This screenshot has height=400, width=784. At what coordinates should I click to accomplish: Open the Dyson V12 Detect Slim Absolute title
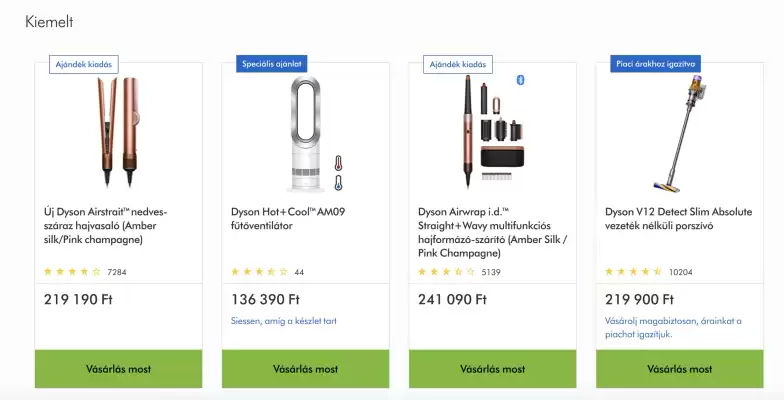[x=678, y=219]
